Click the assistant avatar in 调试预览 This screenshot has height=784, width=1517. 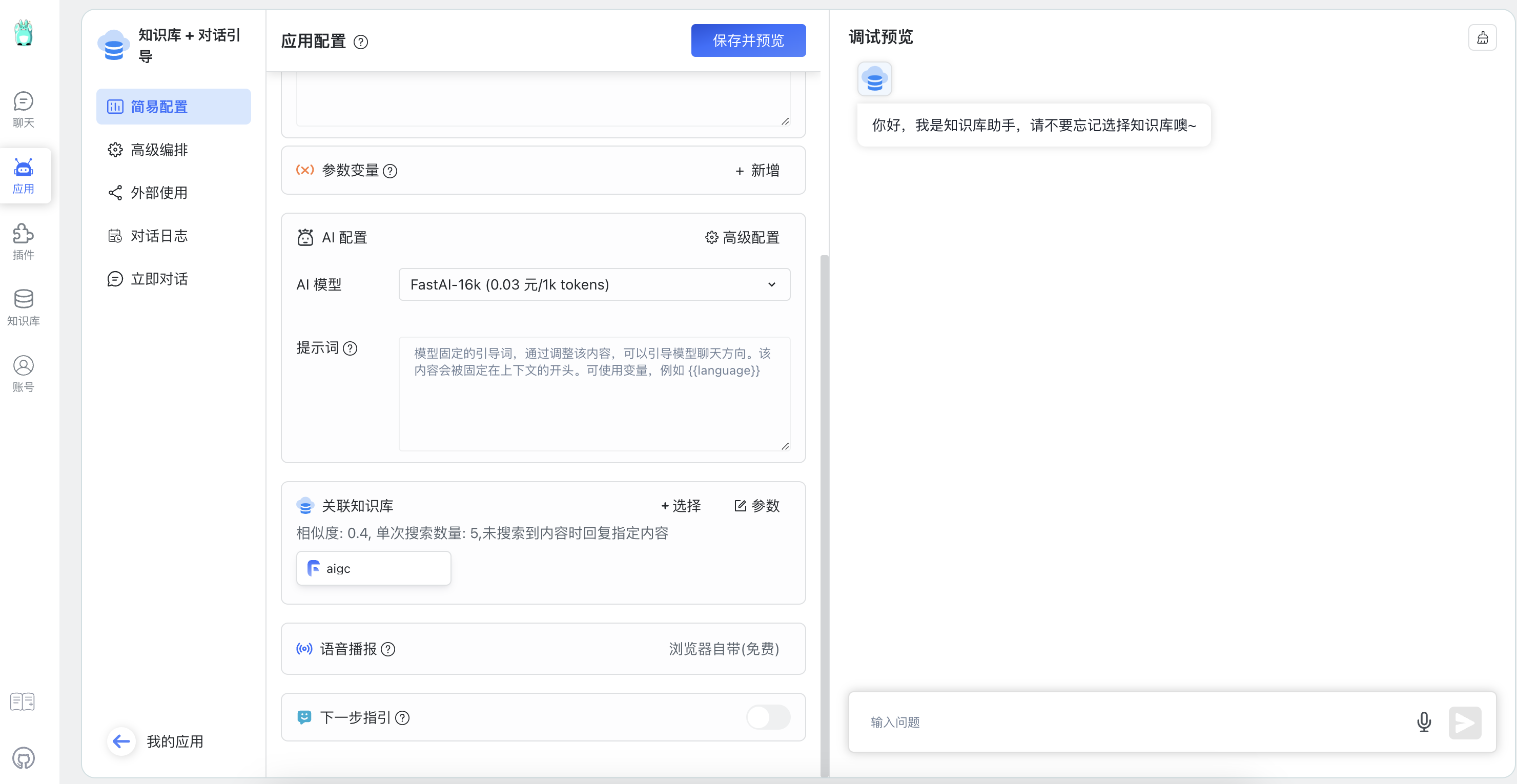(874, 79)
